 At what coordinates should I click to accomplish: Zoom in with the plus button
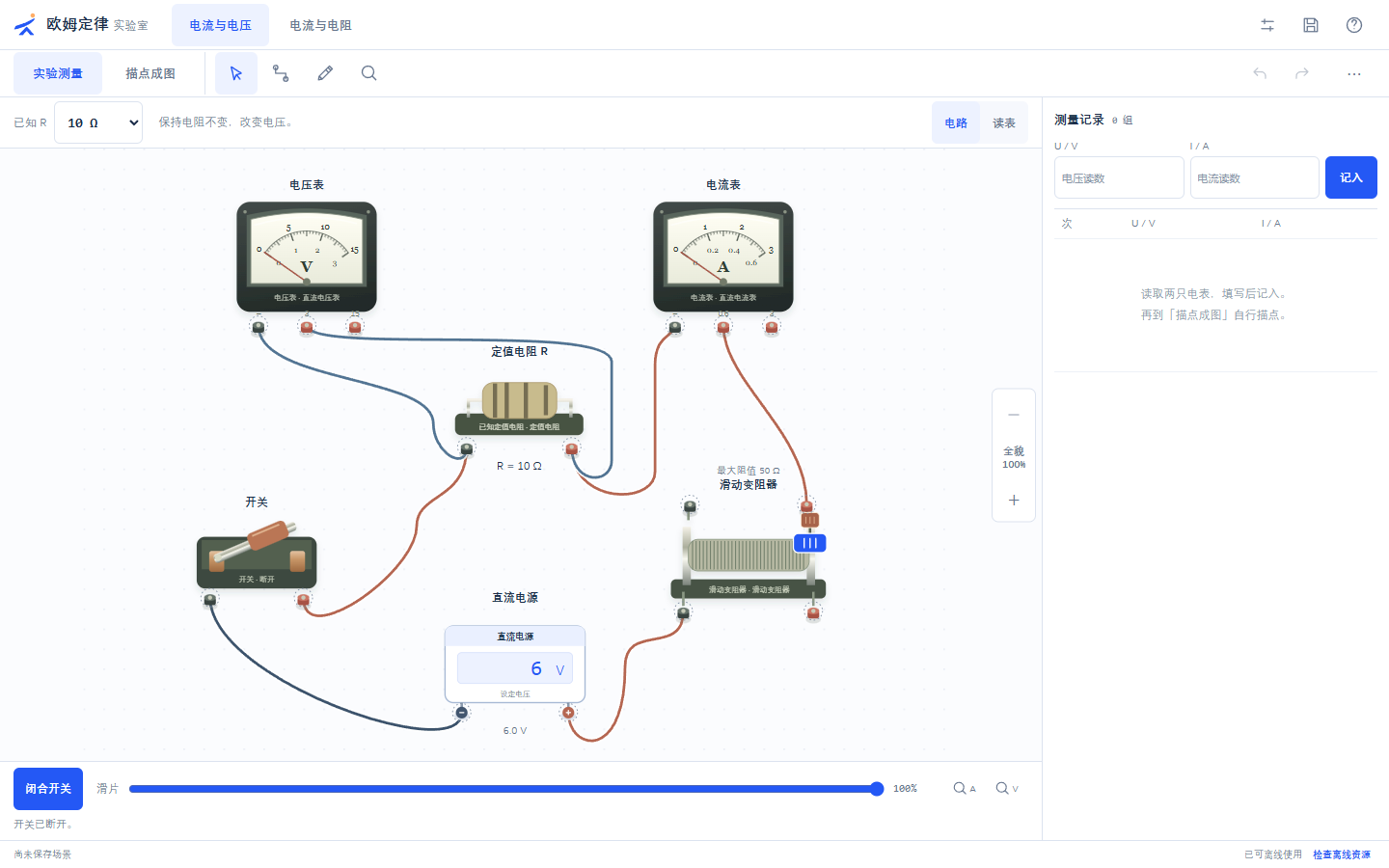click(1014, 500)
